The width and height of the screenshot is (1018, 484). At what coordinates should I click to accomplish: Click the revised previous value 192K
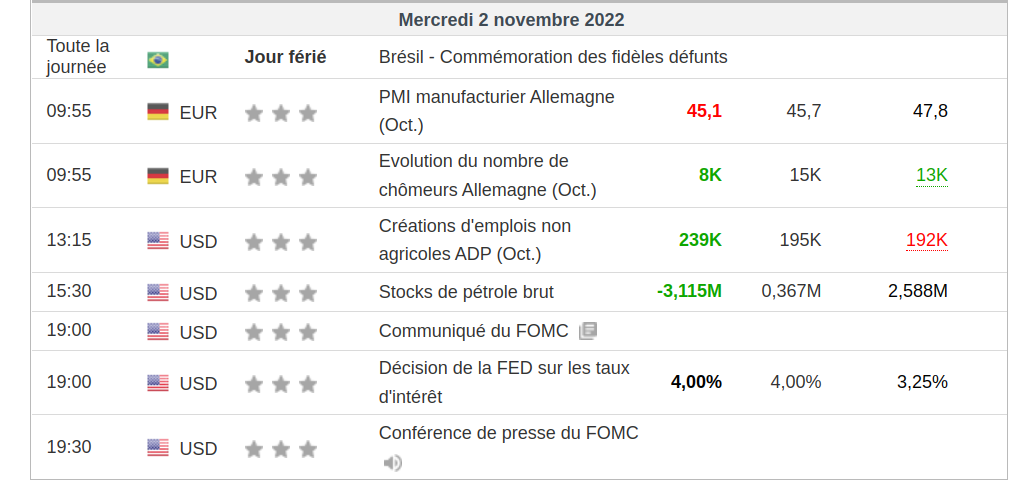coord(926,240)
